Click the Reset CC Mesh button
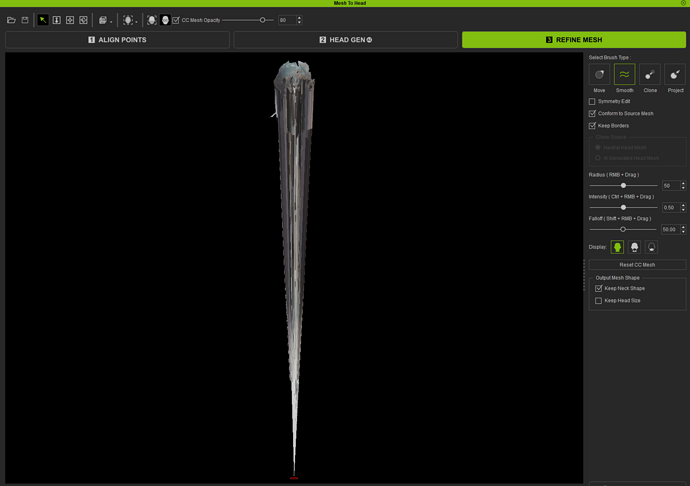The height and width of the screenshot is (486, 690). 637,265
